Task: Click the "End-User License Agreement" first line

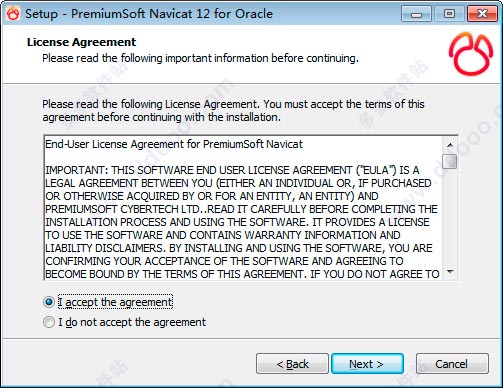Action: point(174,144)
